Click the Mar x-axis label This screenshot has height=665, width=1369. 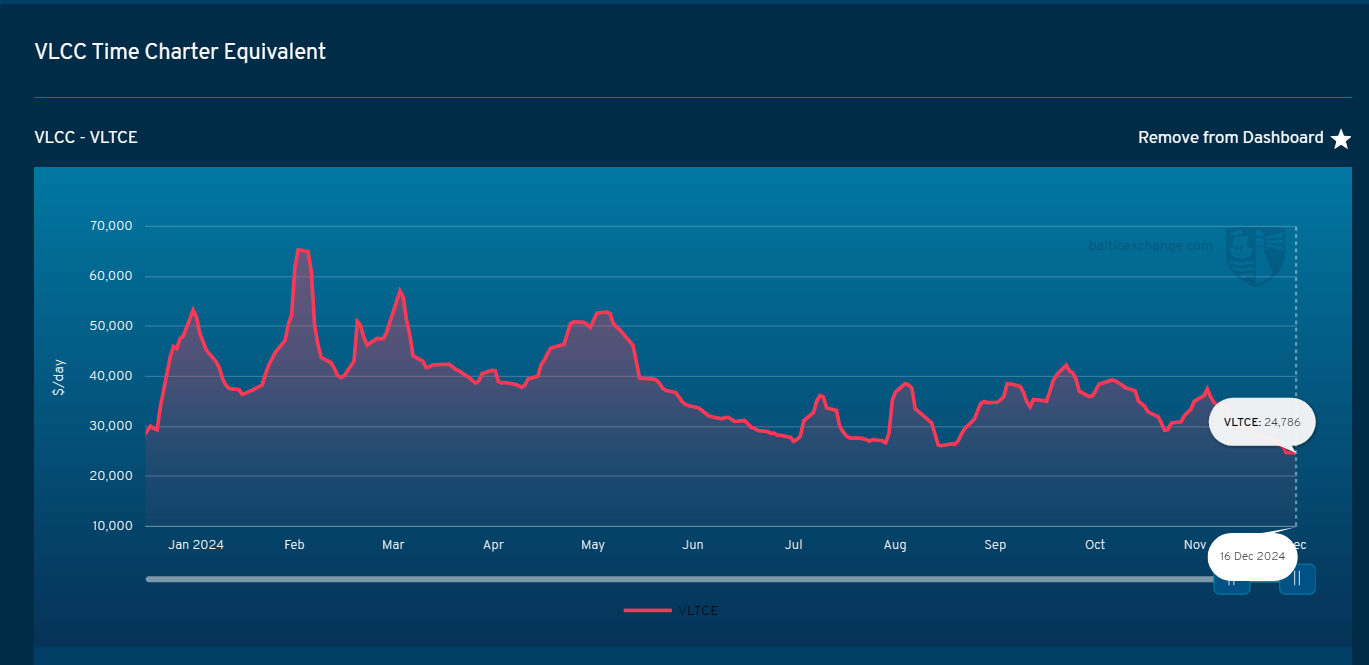click(393, 545)
